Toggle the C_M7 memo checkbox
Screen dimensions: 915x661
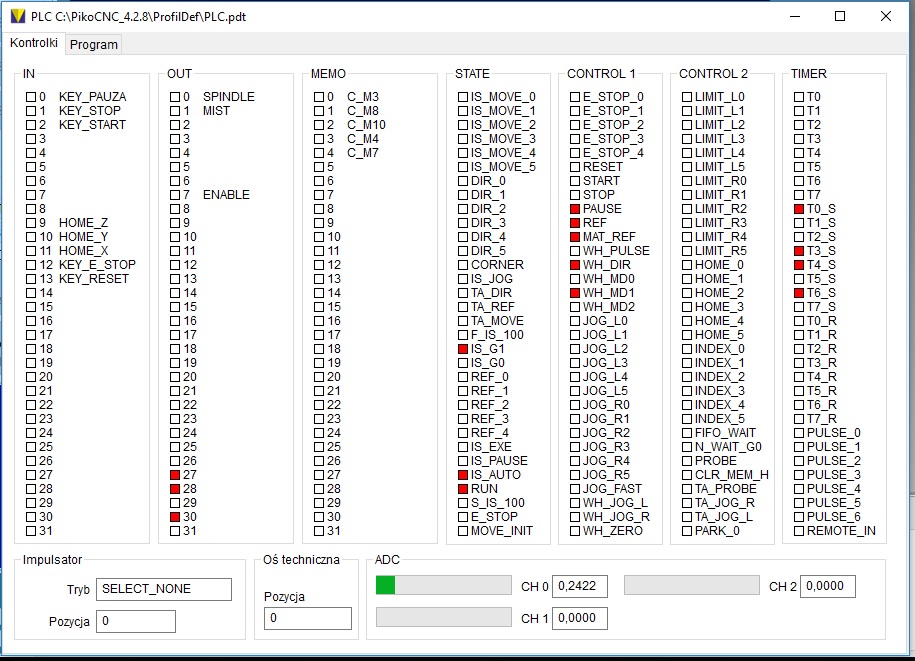point(319,153)
